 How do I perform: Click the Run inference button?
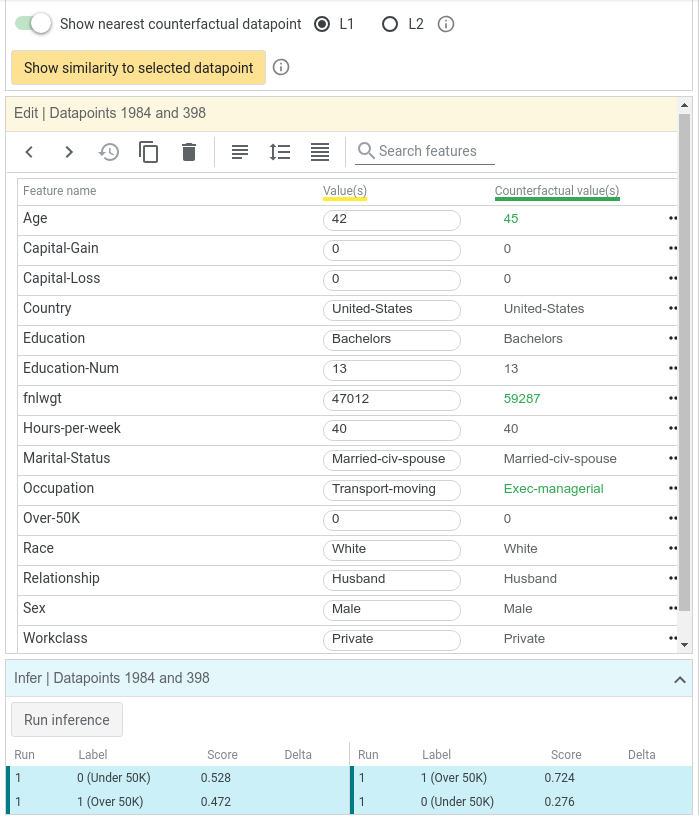click(x=67, y=720)
